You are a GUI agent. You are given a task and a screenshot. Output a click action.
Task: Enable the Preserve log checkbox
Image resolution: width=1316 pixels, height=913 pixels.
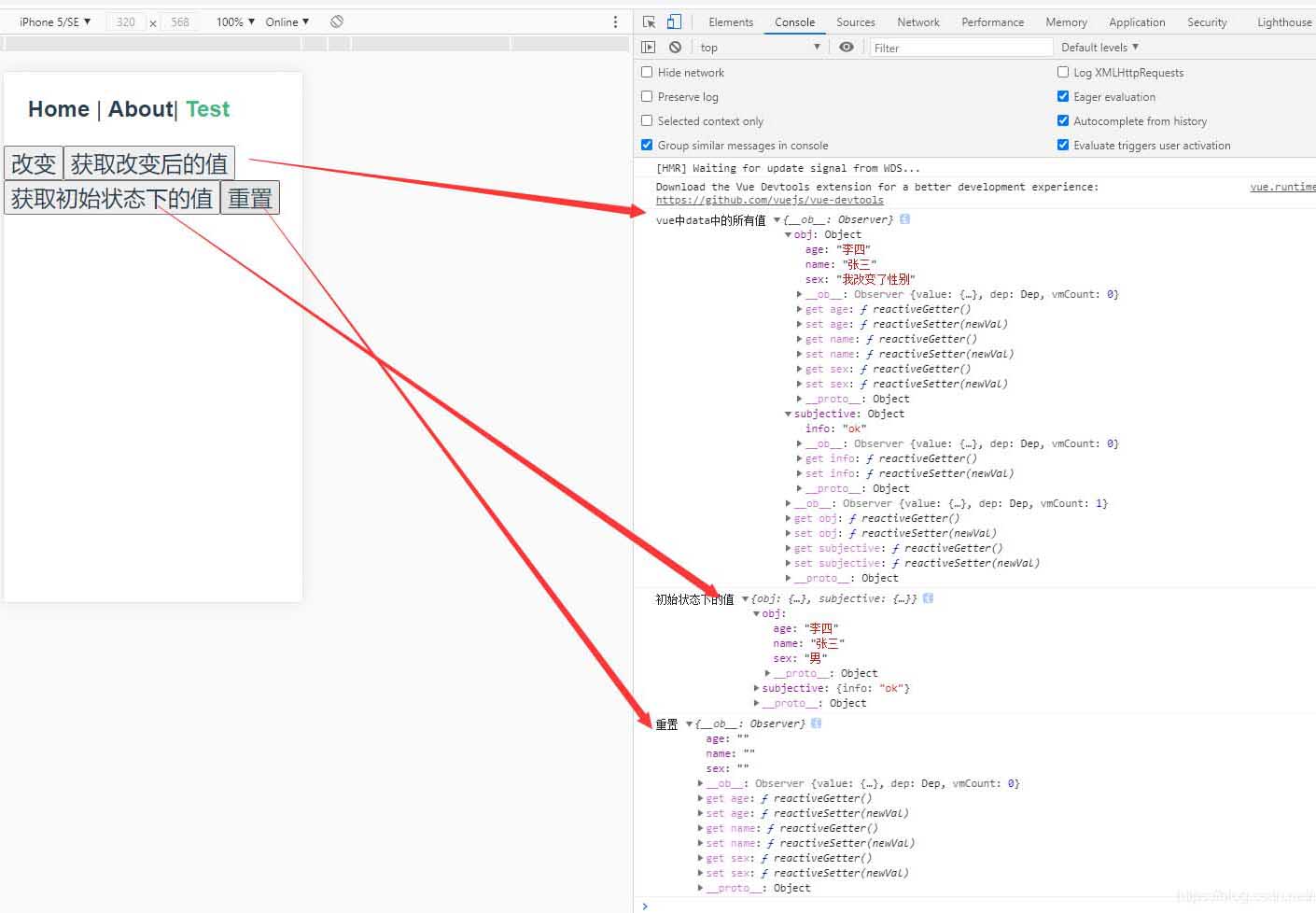[x=647, y=96]
